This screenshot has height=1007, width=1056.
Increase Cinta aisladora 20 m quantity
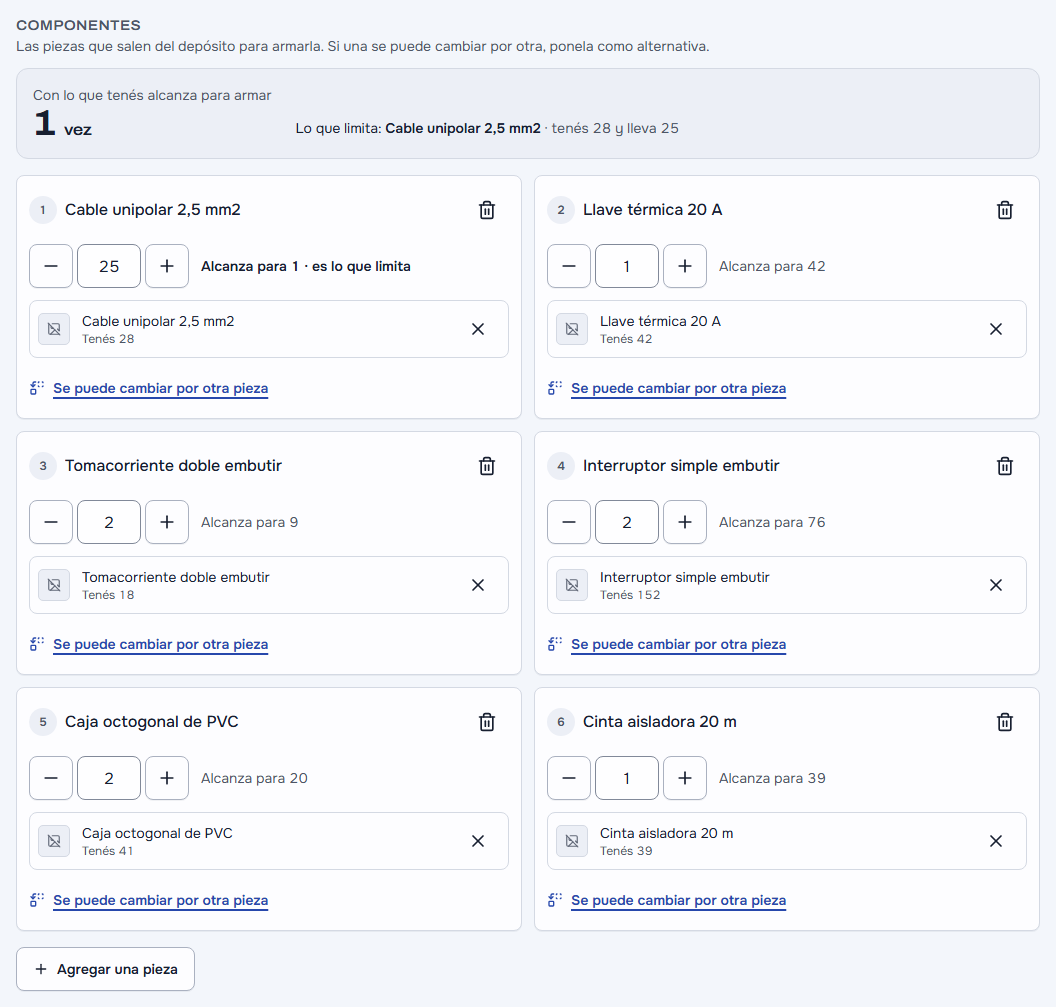(685, 778)
